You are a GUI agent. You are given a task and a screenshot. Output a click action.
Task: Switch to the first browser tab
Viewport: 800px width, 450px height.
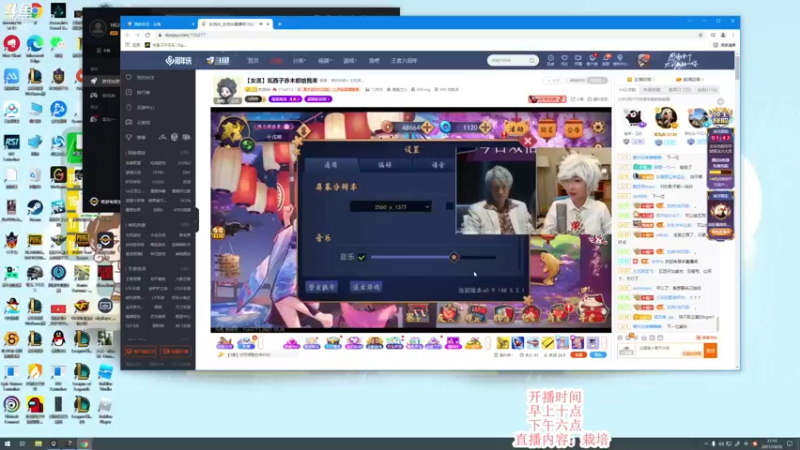(x=159, y=24)
